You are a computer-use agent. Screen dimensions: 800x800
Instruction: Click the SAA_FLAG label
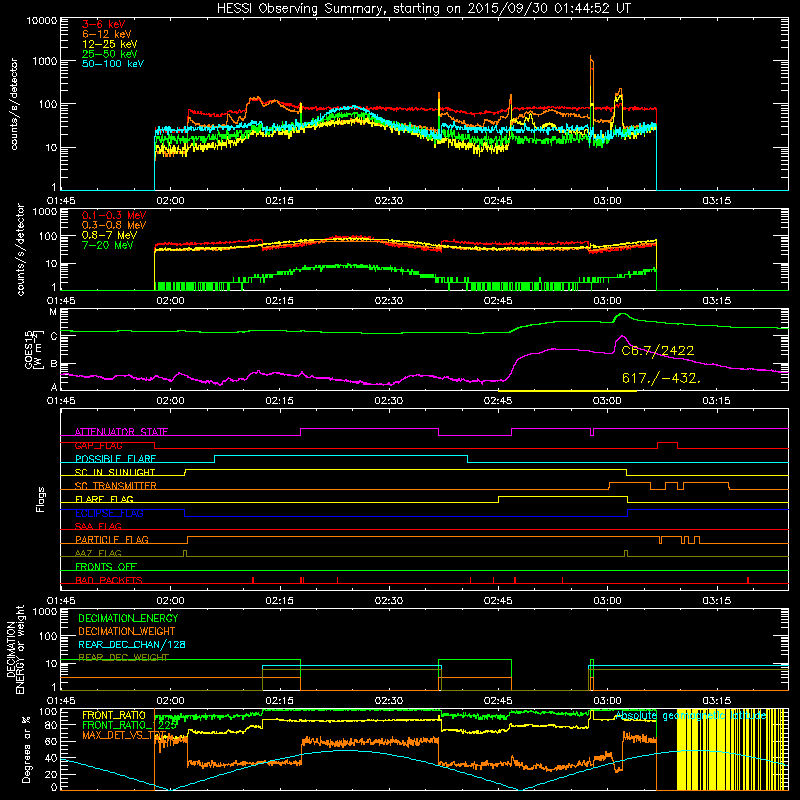98,526
